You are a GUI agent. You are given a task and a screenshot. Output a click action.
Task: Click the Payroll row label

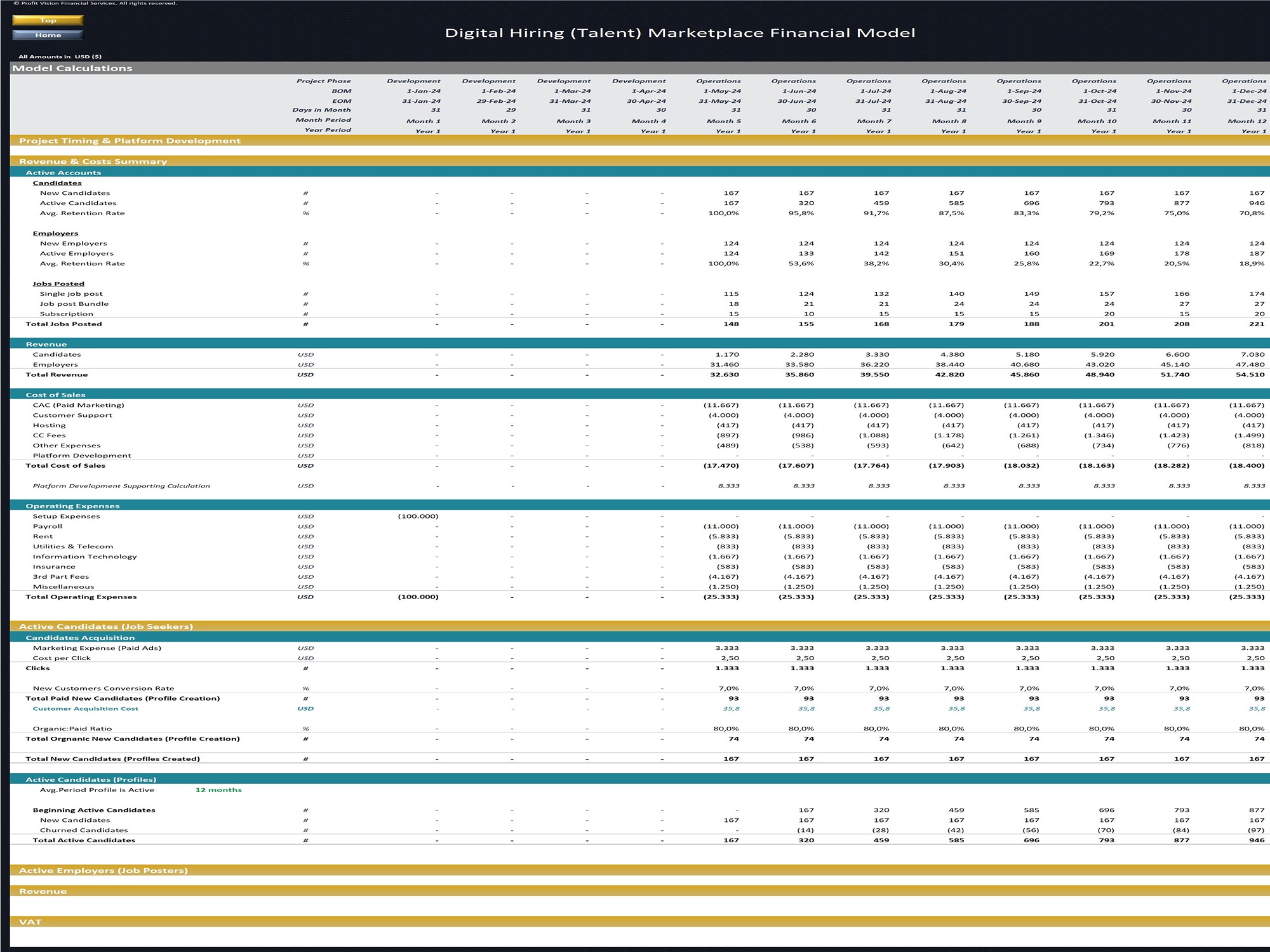pos(48,526)
